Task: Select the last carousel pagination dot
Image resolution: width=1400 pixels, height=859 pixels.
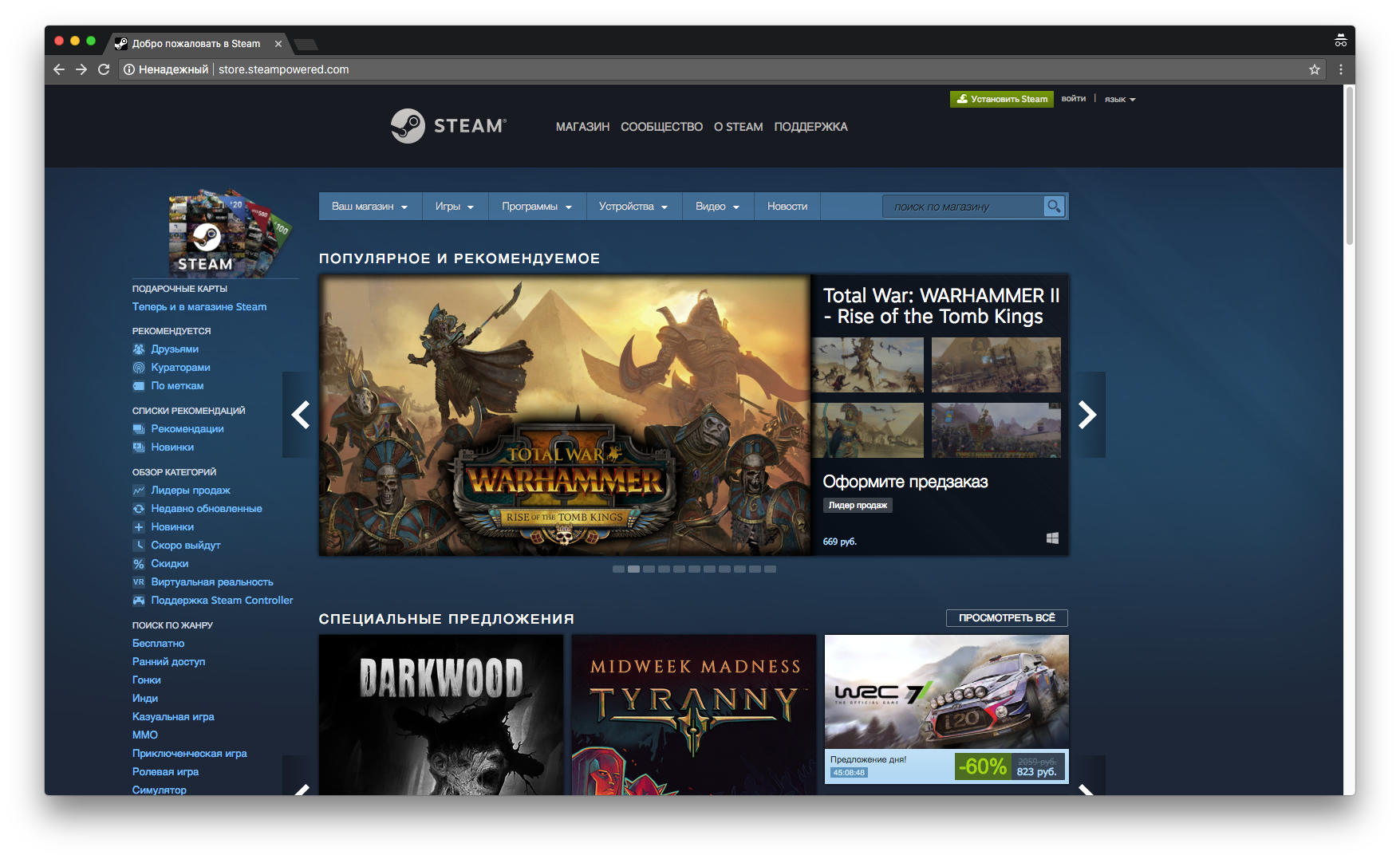Action: click(770, 569)
